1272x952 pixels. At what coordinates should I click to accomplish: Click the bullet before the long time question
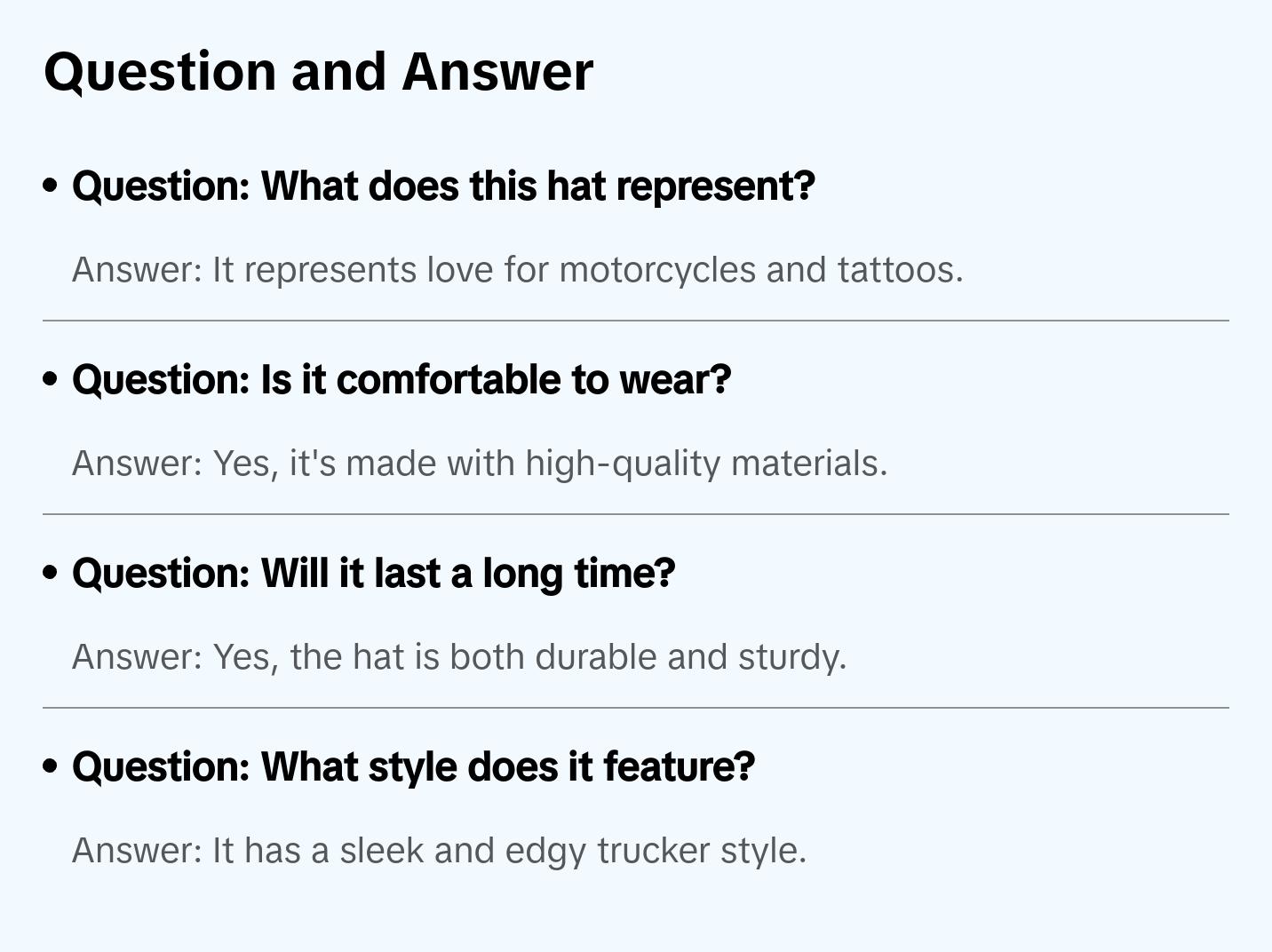click(51, 574)
